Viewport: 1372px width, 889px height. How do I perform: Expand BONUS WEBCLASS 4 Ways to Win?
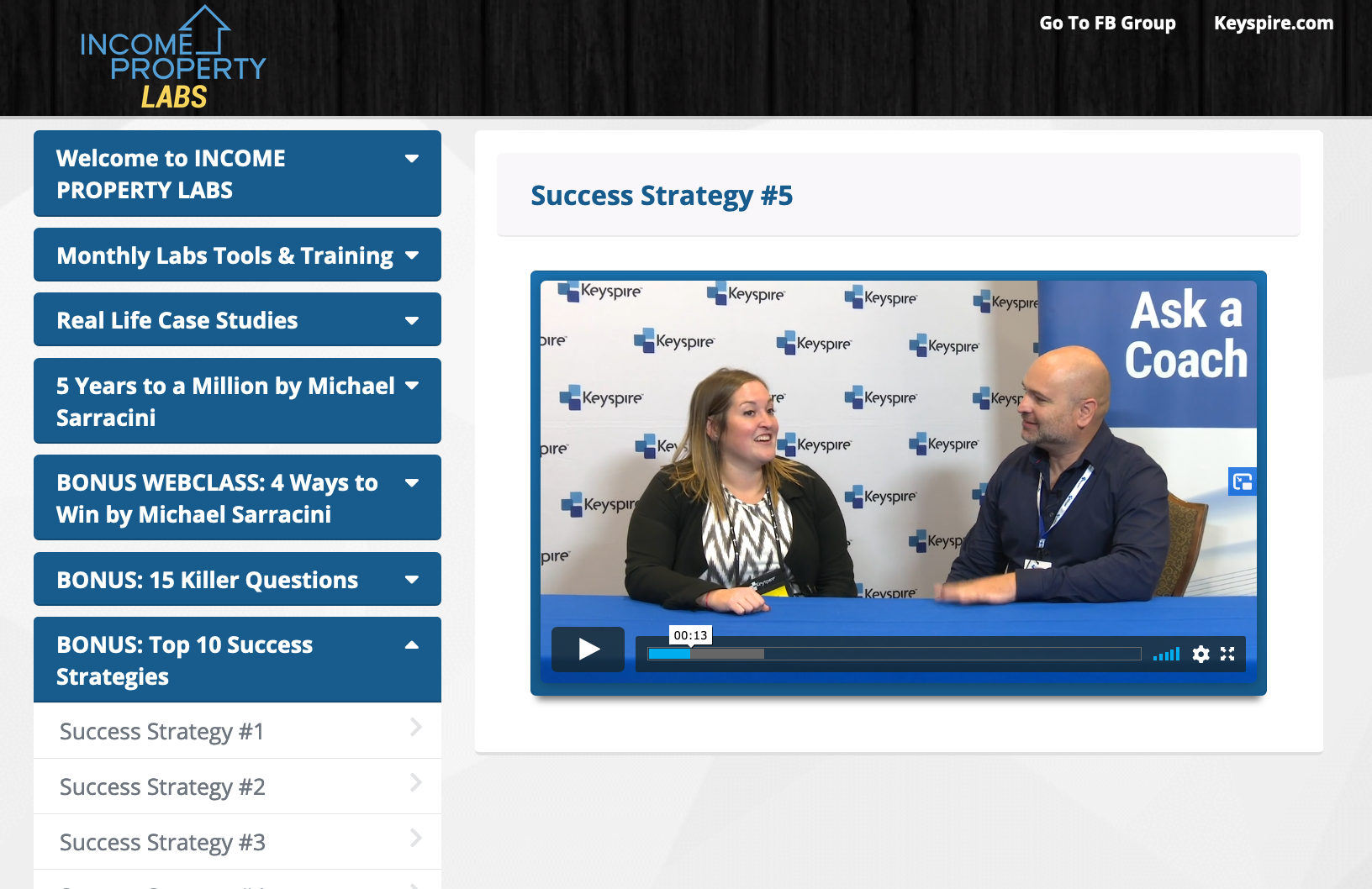click(237, 498)
